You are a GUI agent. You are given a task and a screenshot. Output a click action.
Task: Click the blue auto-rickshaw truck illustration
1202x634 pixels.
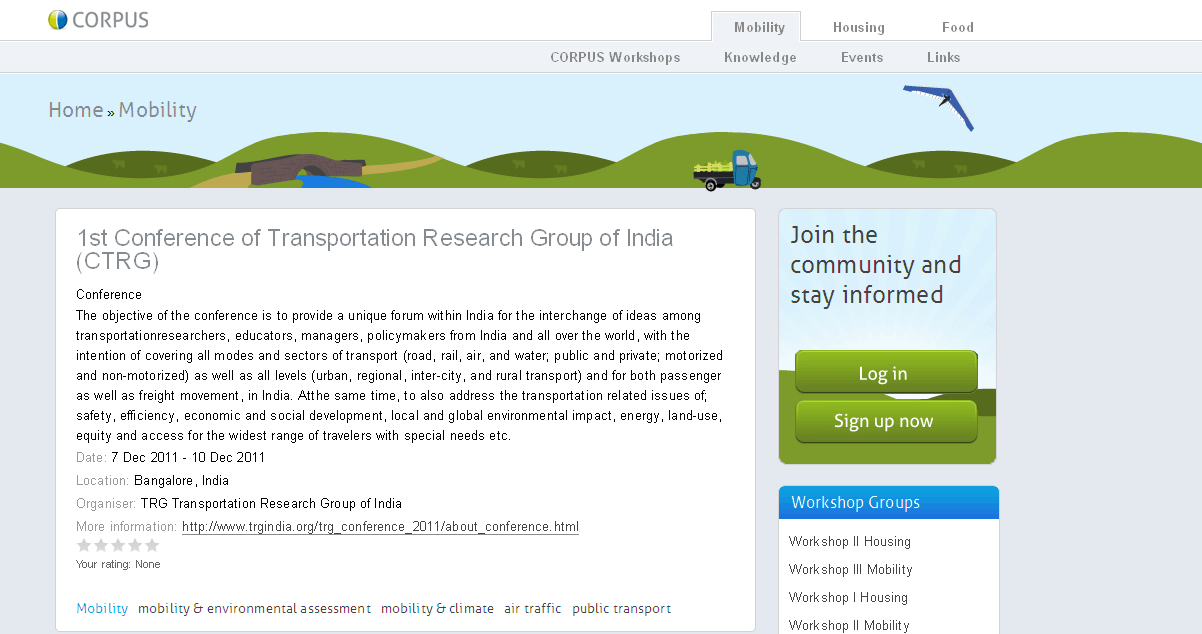click(729, 170)
